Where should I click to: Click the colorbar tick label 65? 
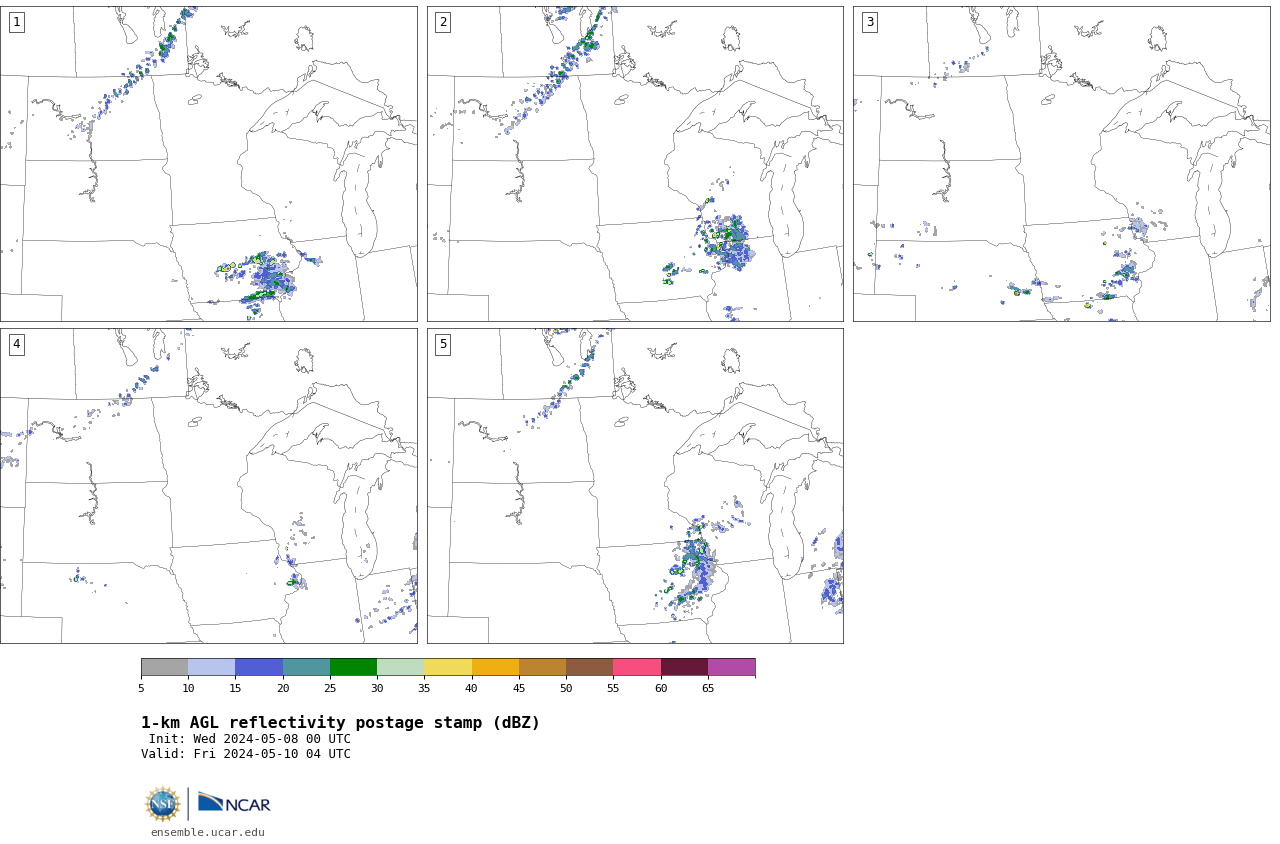pos(708,688)
